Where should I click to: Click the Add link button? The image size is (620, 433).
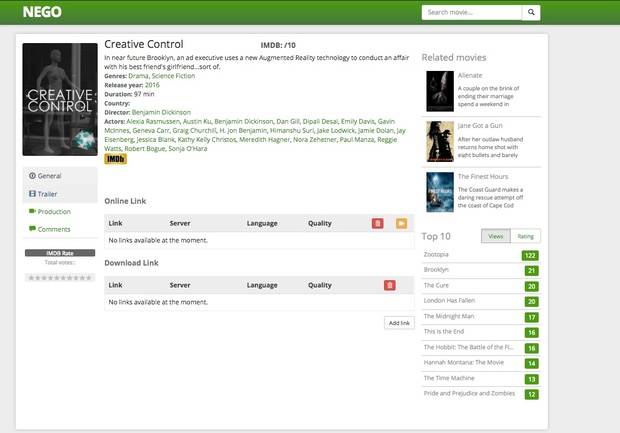399,323
